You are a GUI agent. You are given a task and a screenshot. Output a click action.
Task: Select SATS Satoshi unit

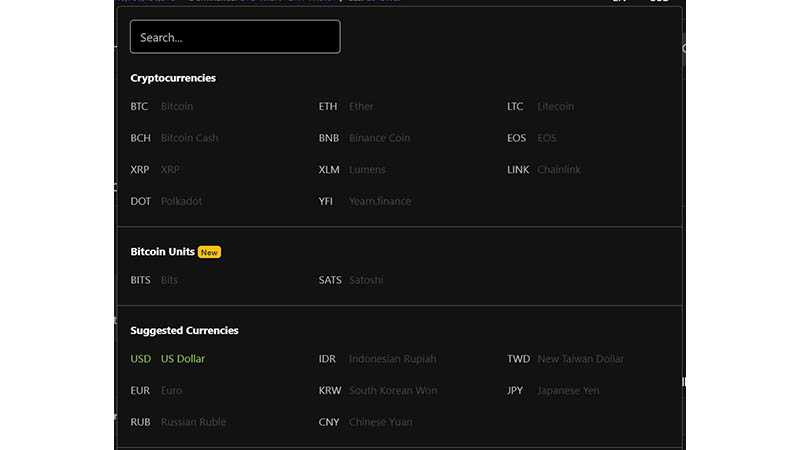click(351, 280)
